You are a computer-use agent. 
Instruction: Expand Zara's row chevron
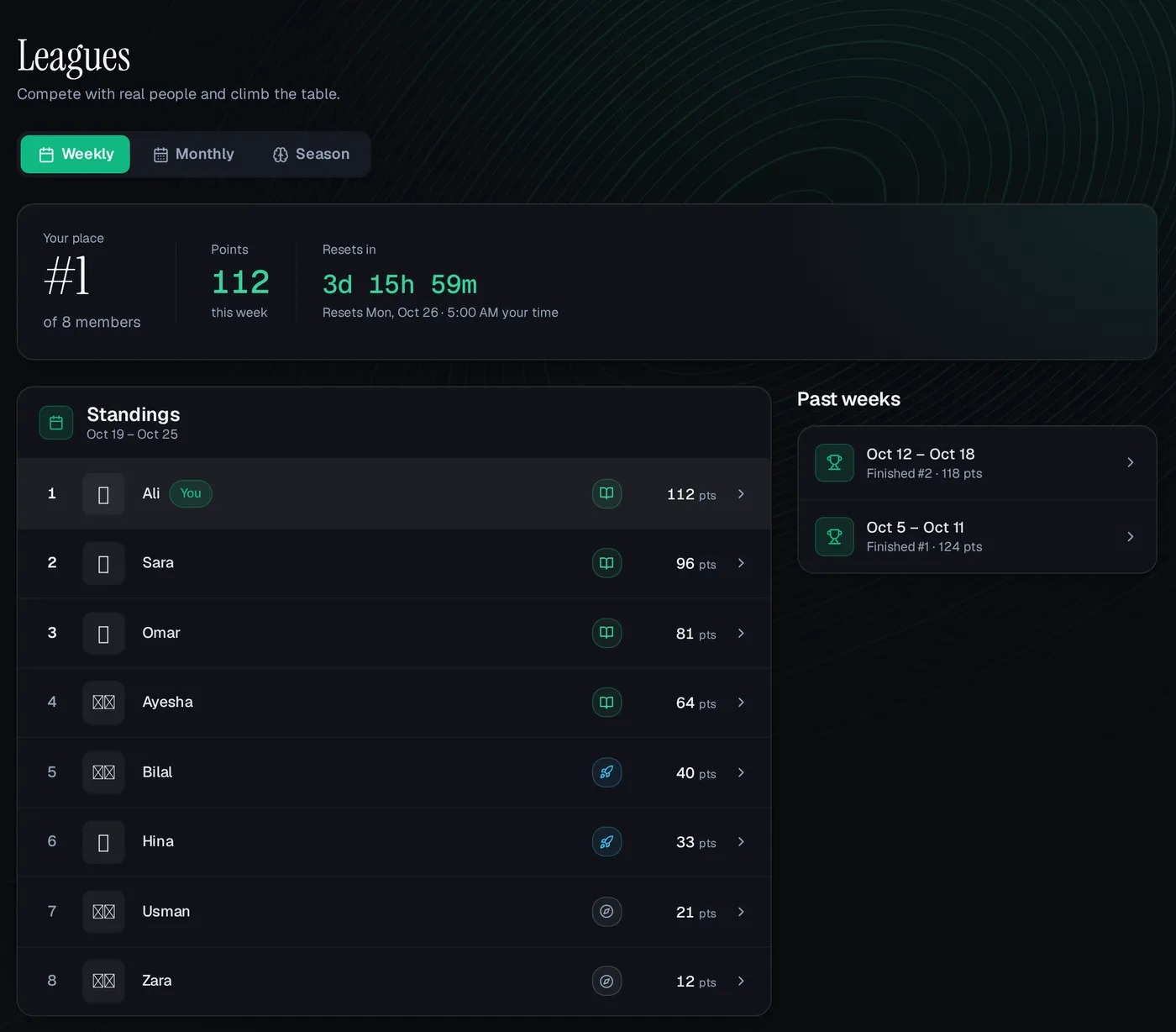[x=741, y=981]
